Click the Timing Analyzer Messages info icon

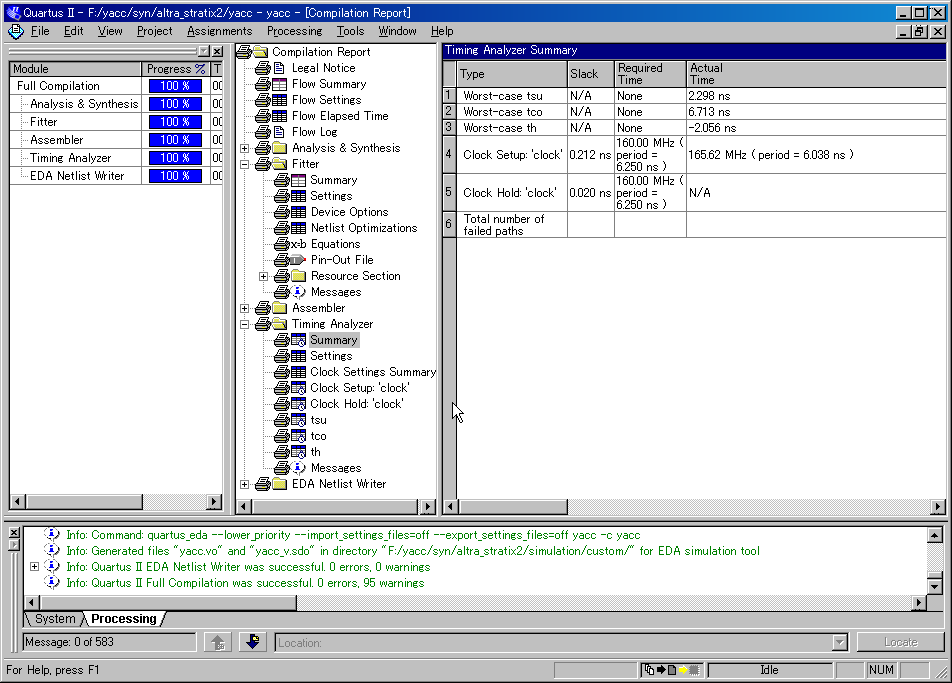[297, 468]
